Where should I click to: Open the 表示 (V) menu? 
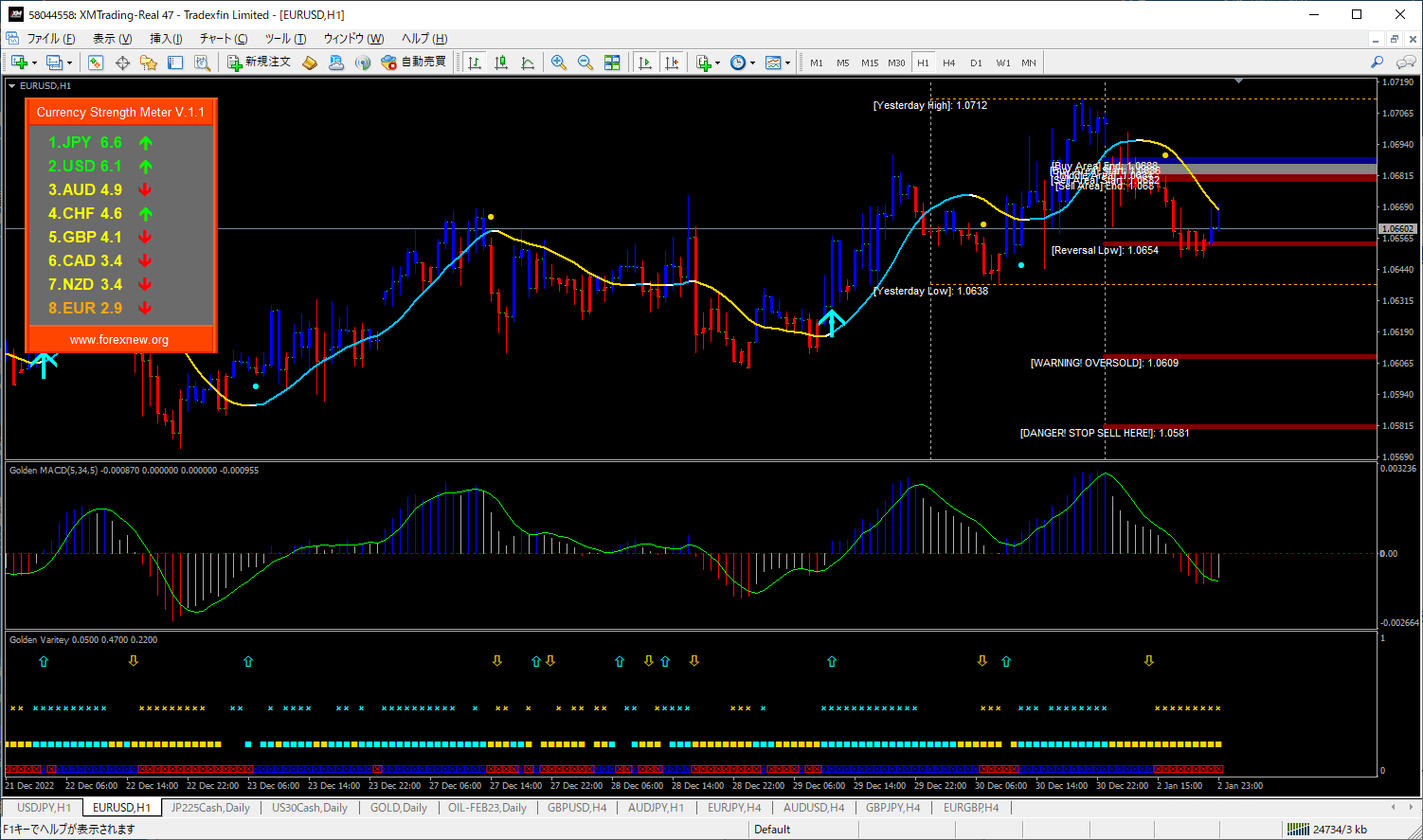[112, 39]
